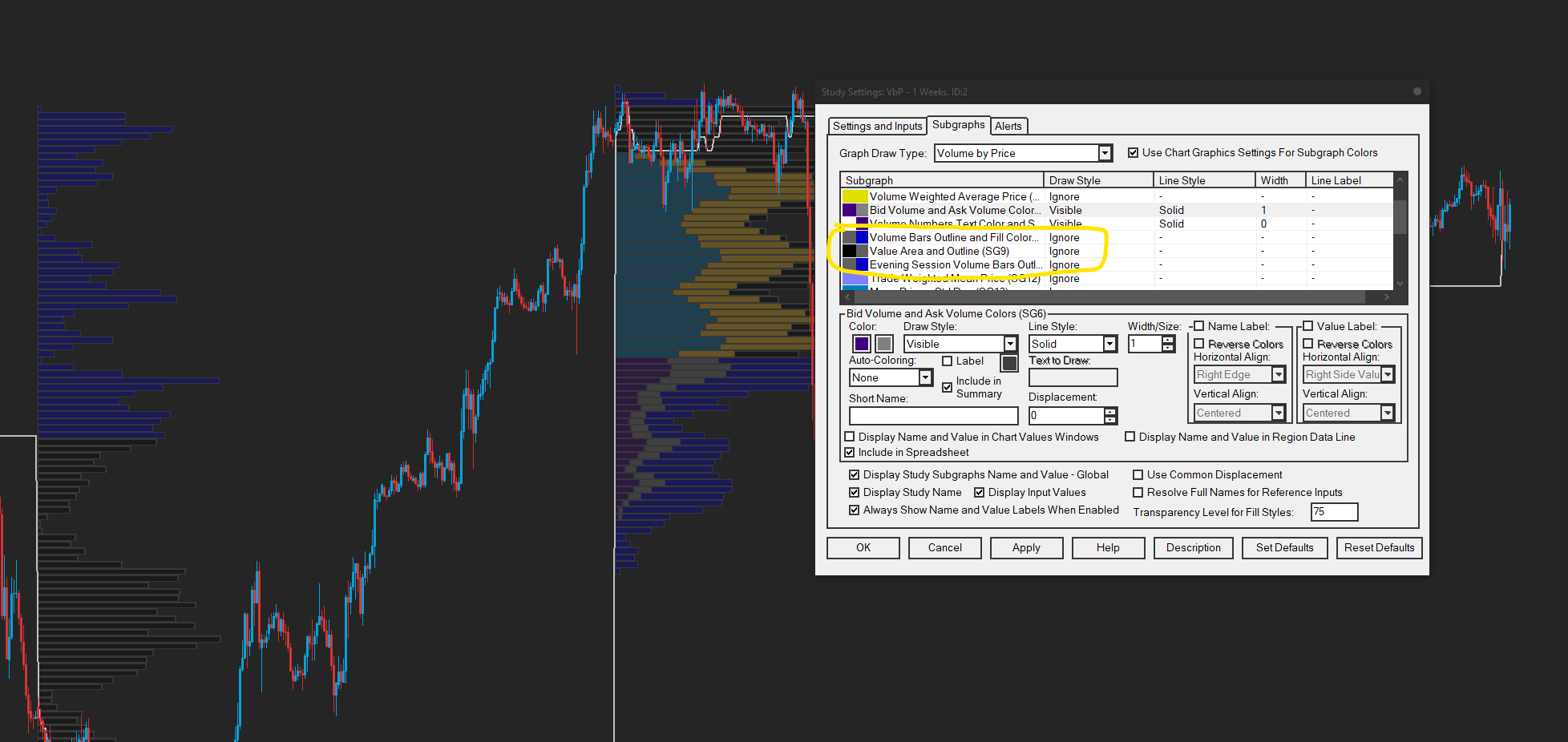Click the Displacement spinner arrows
The width and height of the screenshot is (1568, 742).
click(1110, 416)
